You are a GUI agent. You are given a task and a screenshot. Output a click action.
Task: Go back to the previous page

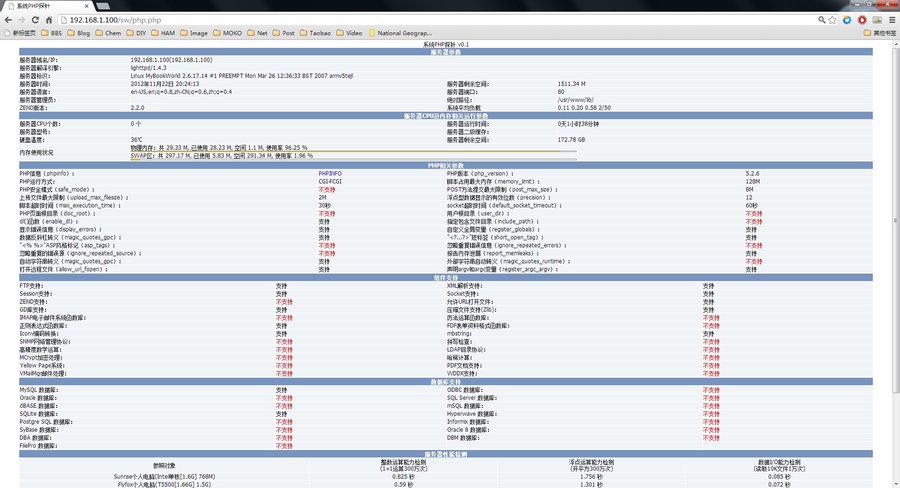click(x=8, y=20)
